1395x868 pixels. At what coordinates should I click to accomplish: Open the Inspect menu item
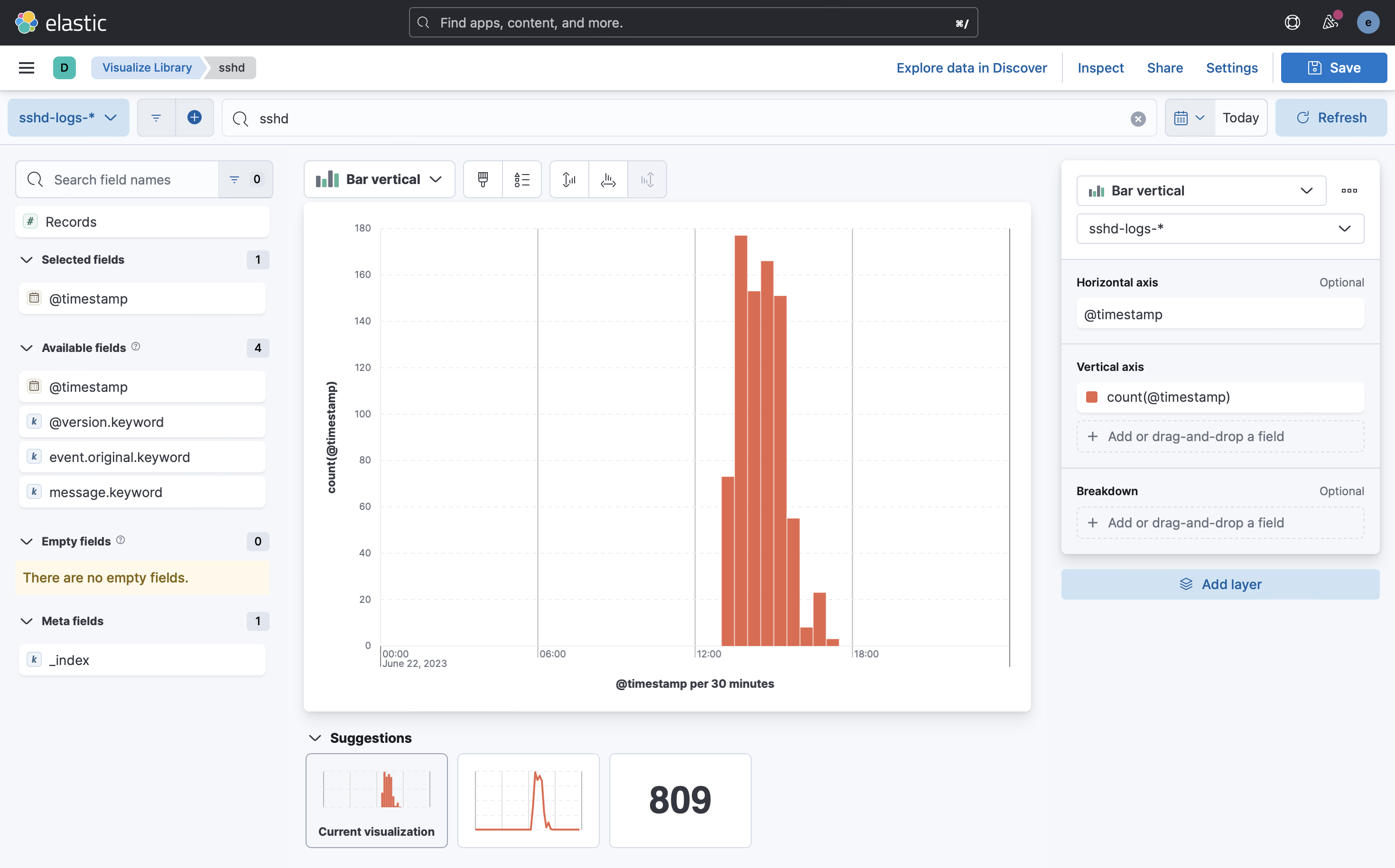tap(1100, 68)
